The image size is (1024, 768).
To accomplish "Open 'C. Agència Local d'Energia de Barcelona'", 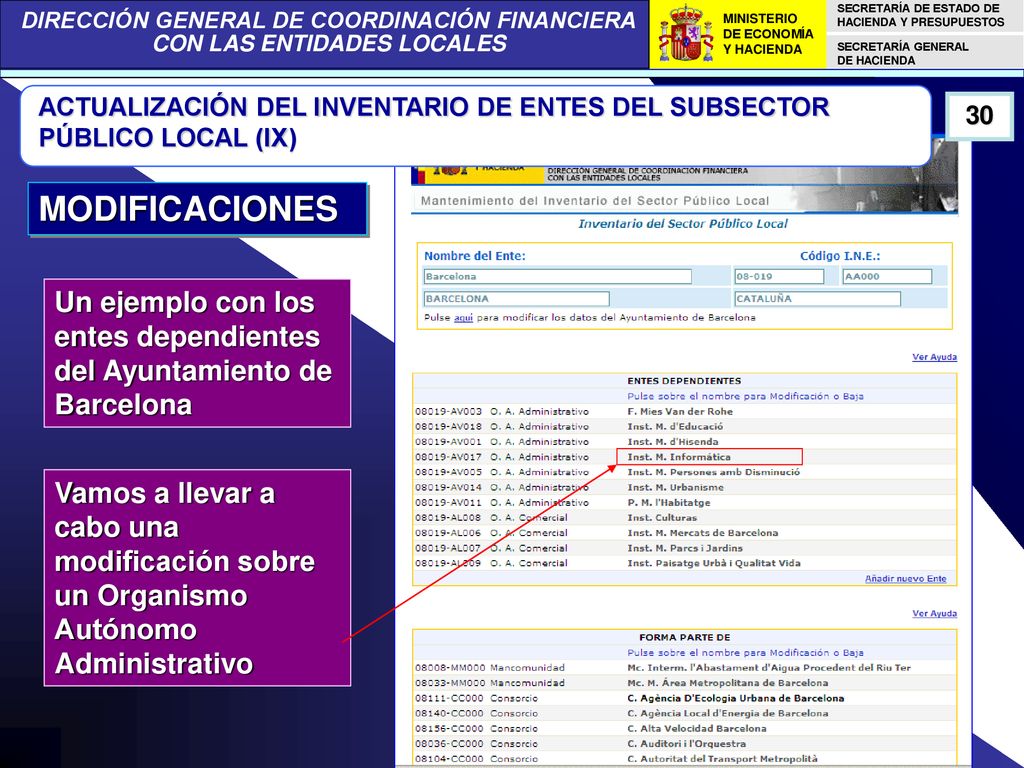I will (728, 714).
